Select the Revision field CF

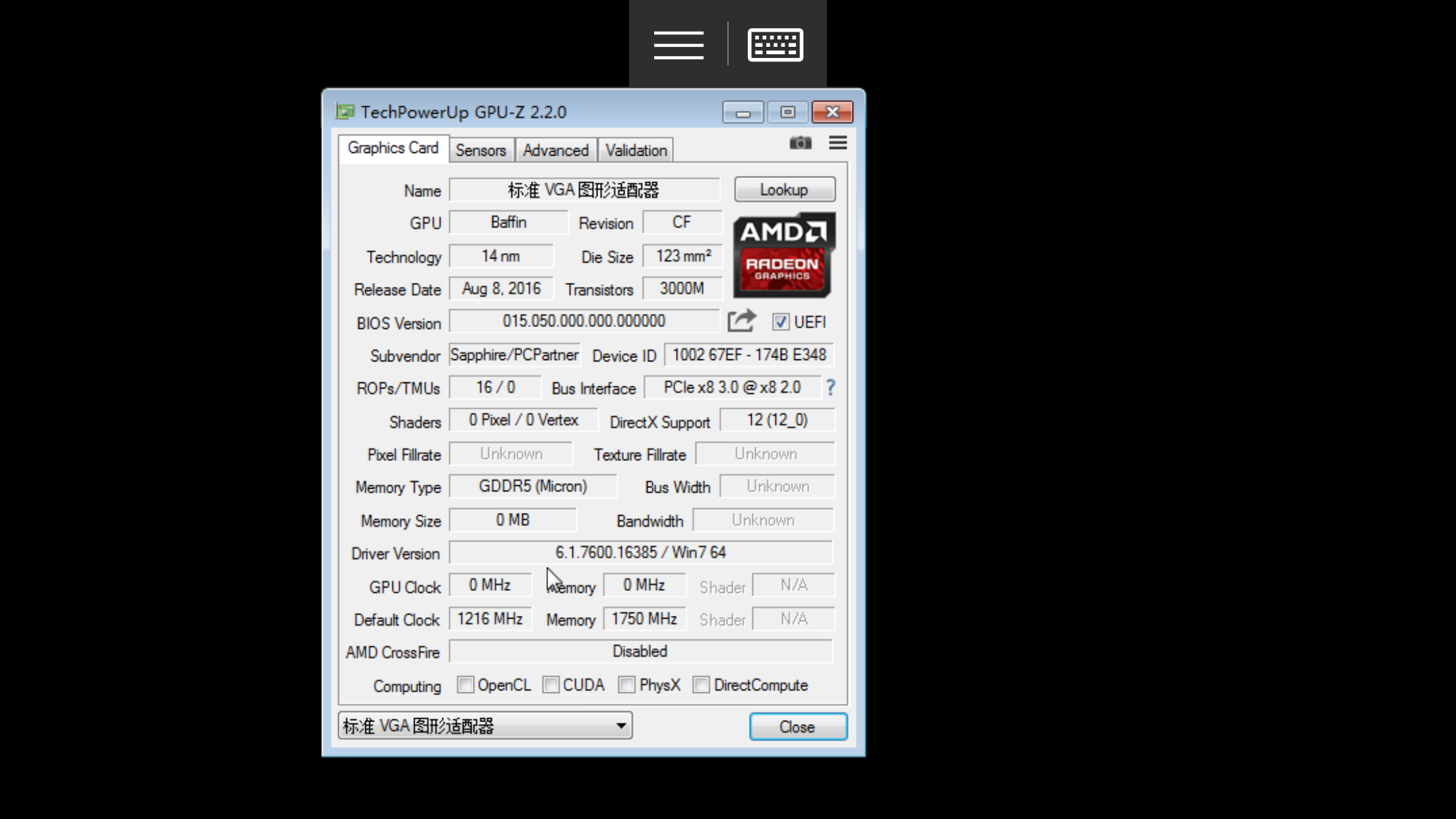click(x=682, y=222)
